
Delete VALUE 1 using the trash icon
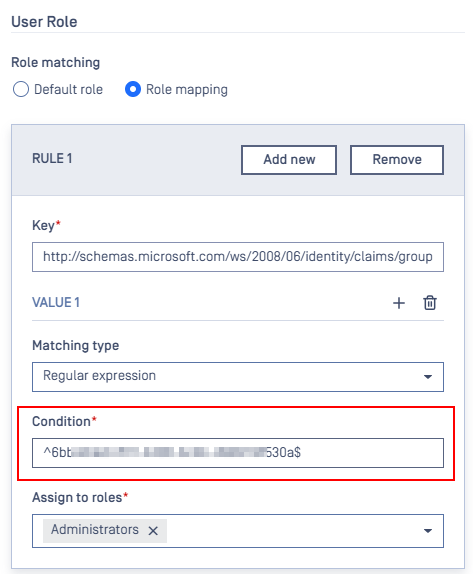click(x=429, y=303)
